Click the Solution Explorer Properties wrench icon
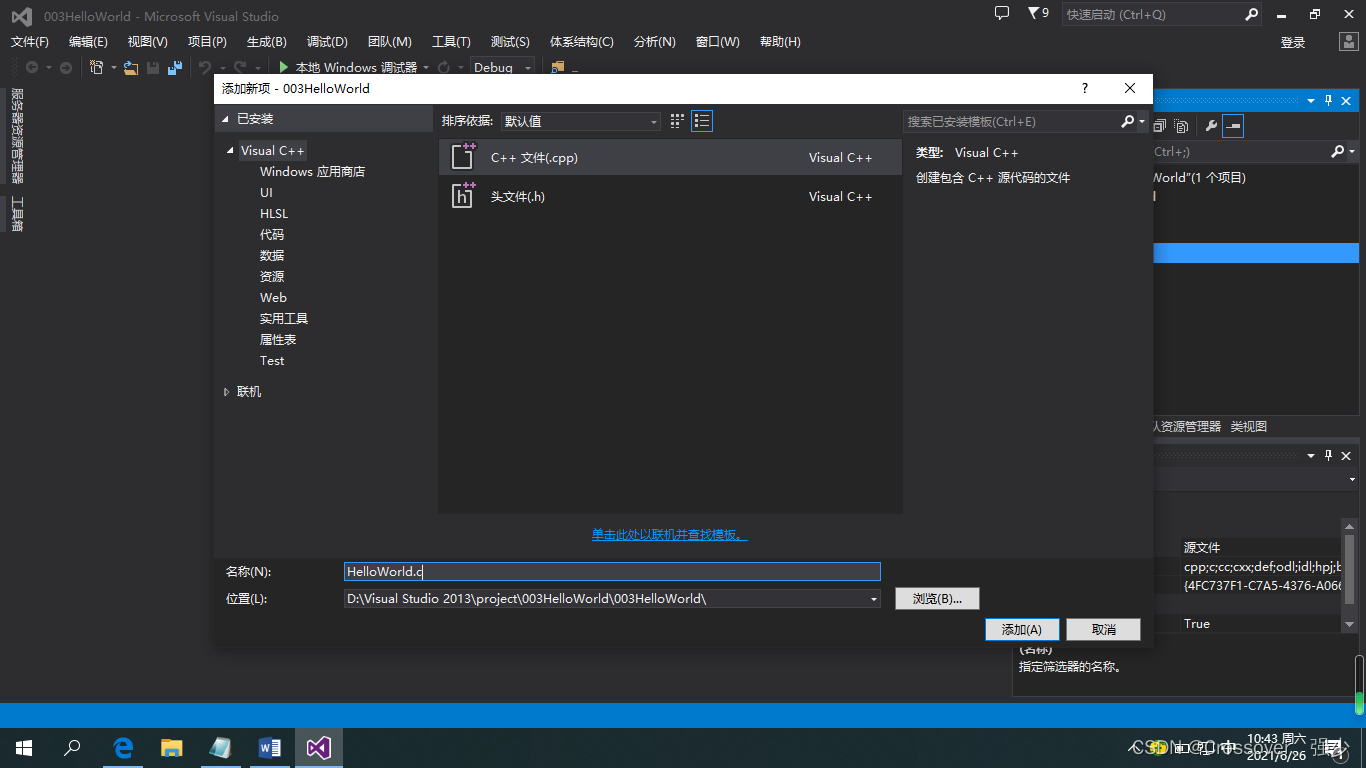The image size is (1366, 768). [1211, 126]
